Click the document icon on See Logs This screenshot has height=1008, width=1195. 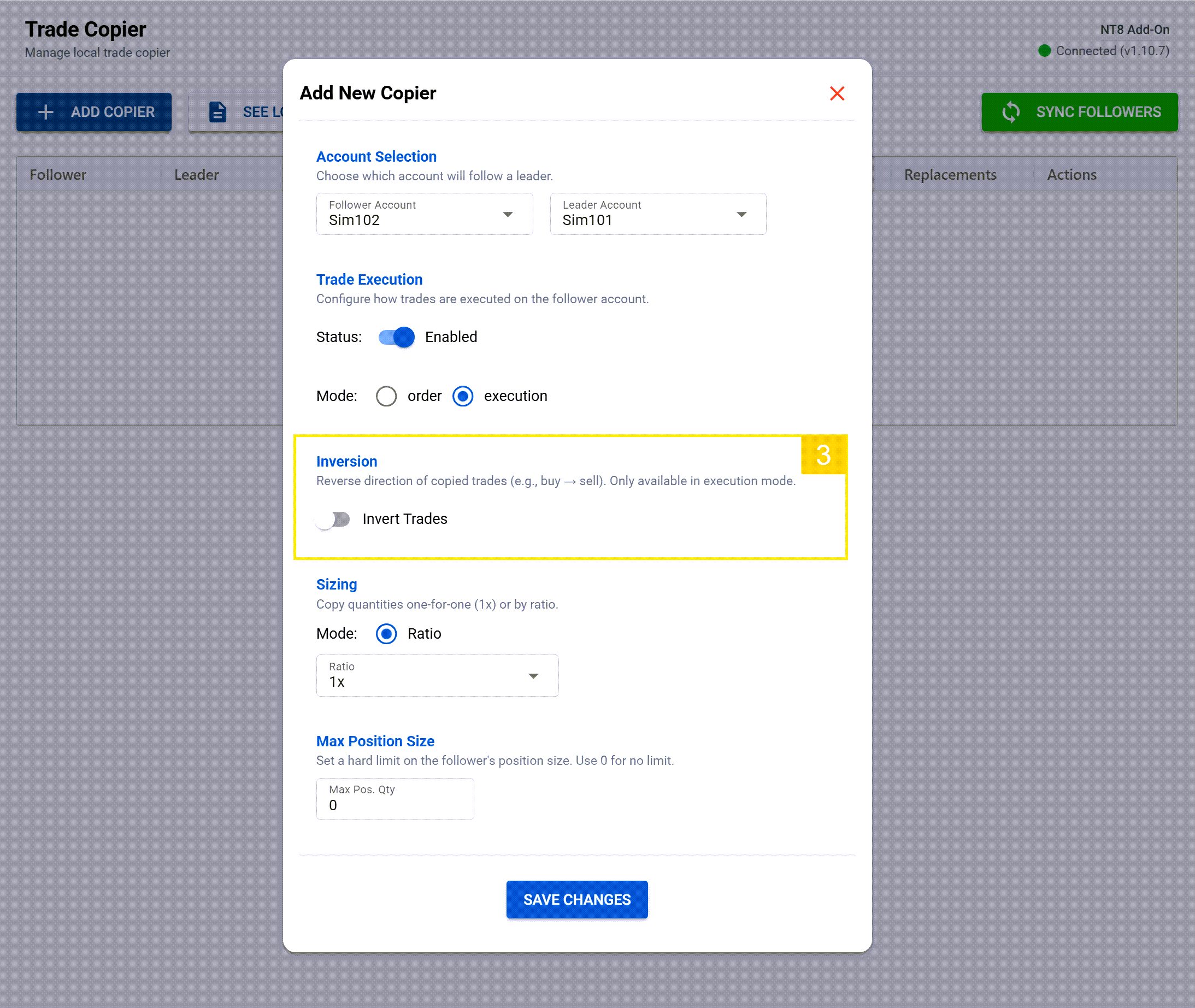tap(217, 112)
